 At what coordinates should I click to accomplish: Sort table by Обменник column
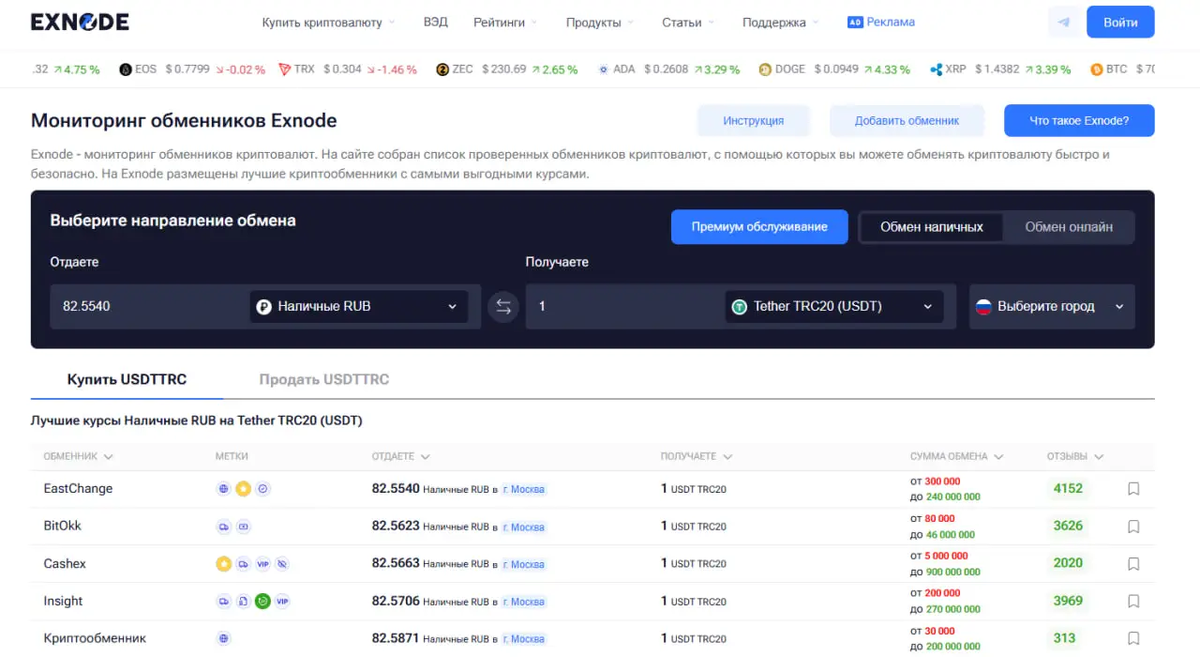[x=78, y=456]
